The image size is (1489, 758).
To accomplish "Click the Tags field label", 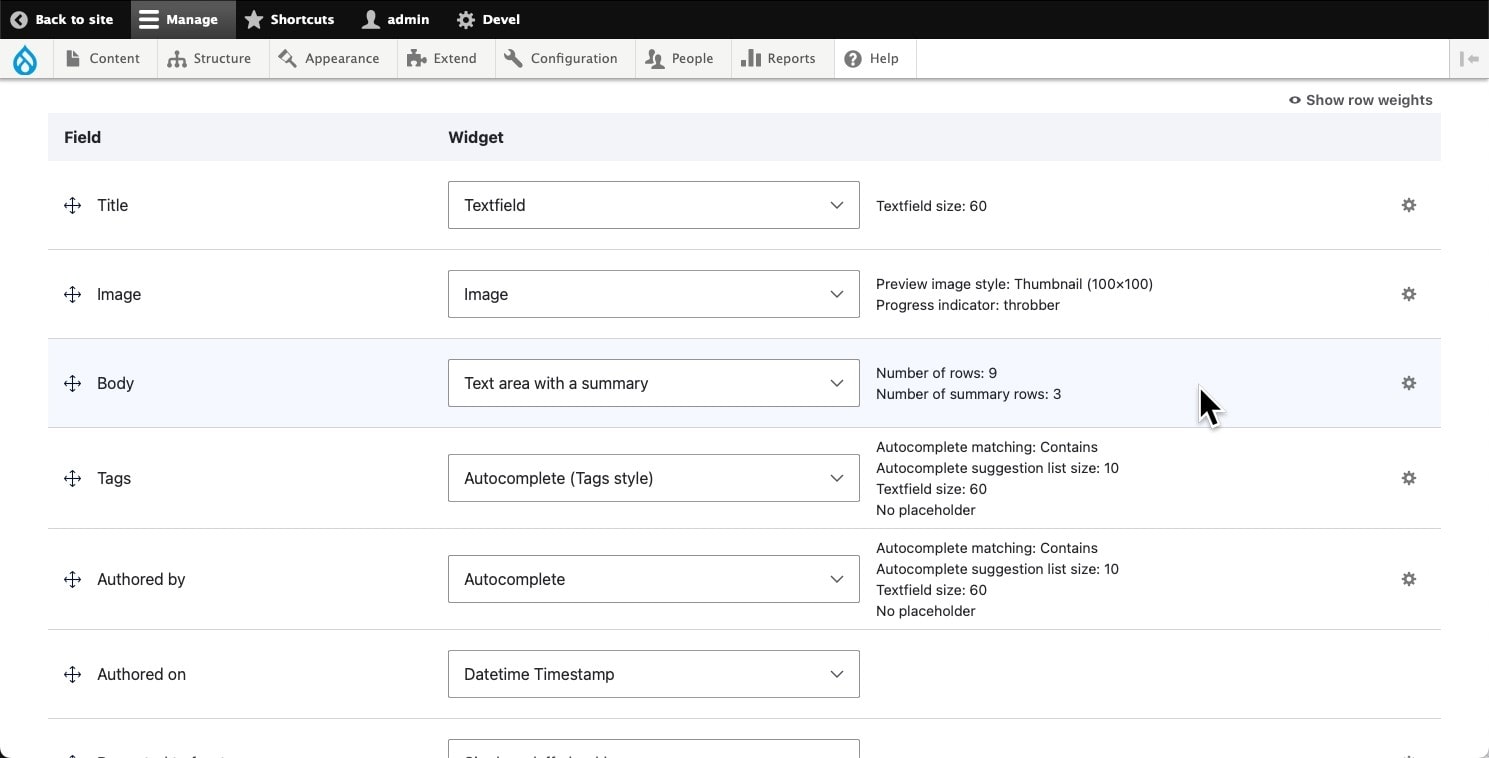I will click(114, 478).
